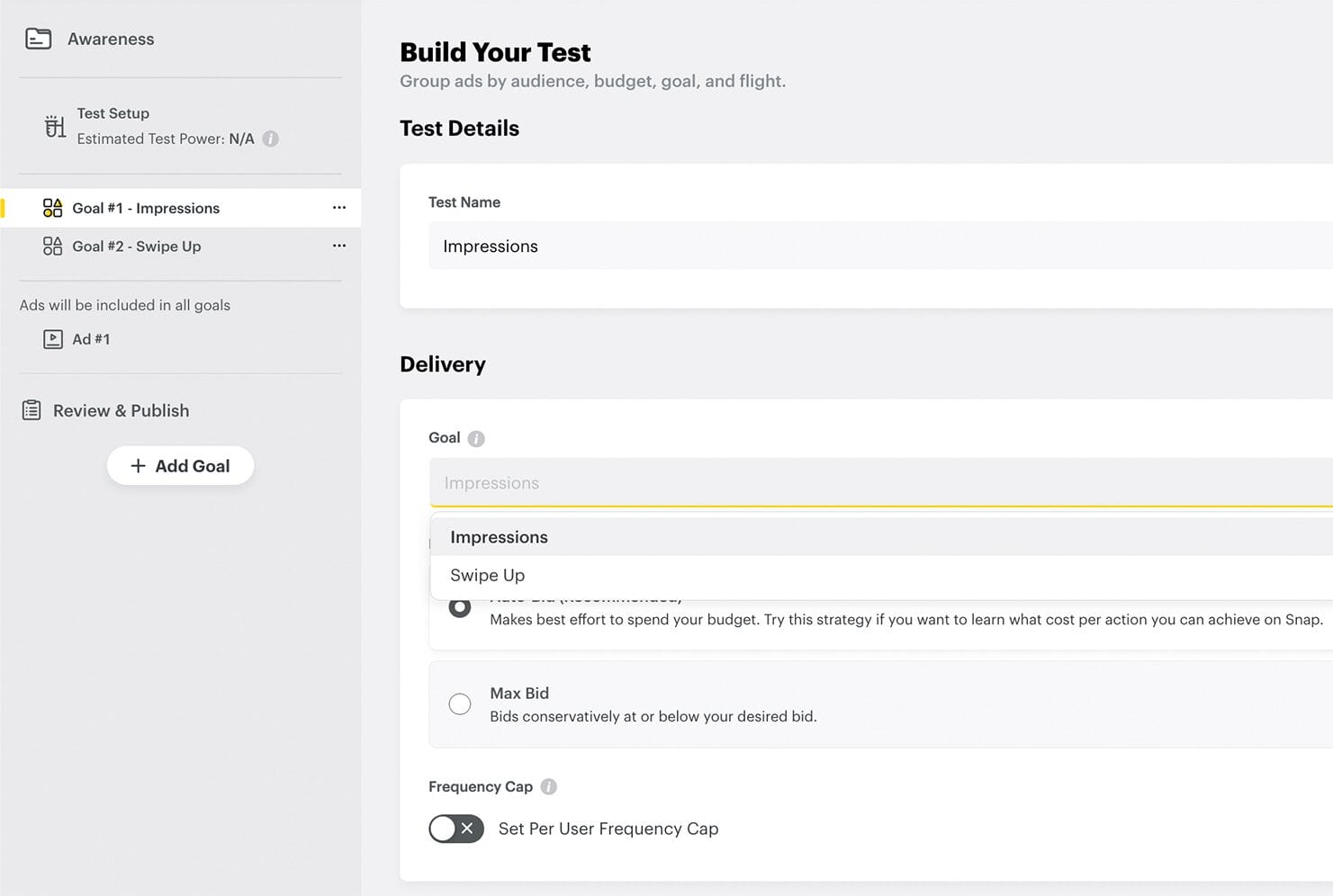Image resolution: width=1333 pixels, height=896 pixels.
Task: Select the Auto-Bid radio button
Action: [x=460, y=607]
